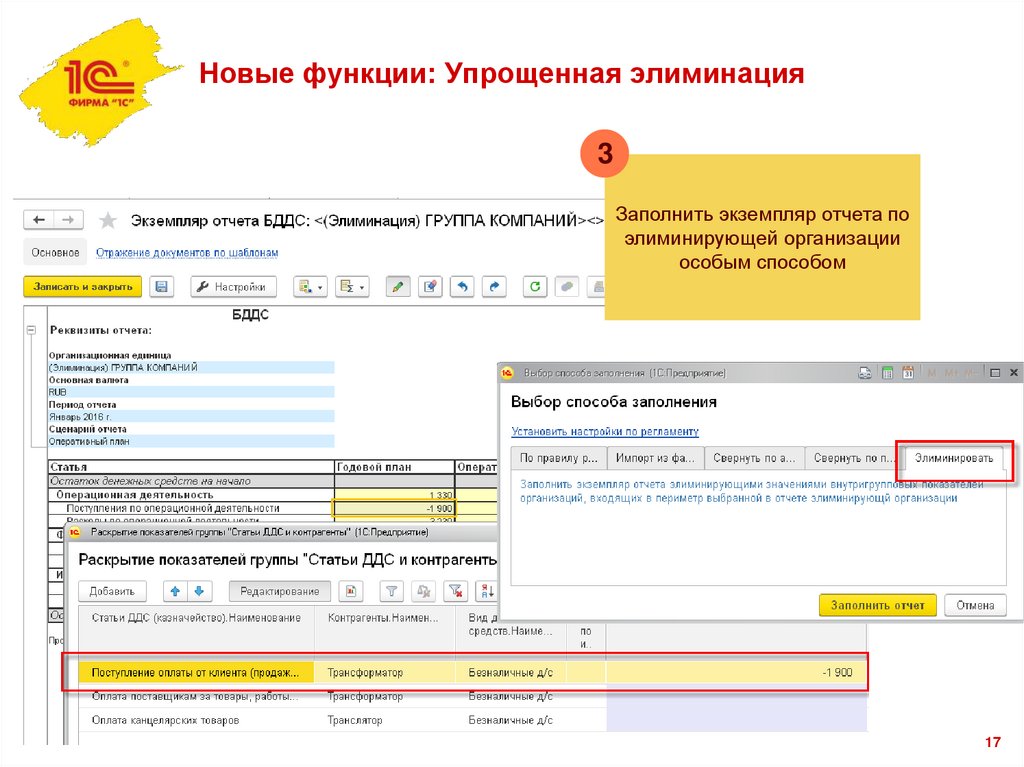Go forward with the right arrow button
The image size is (1024, 767).
[68, 220]
